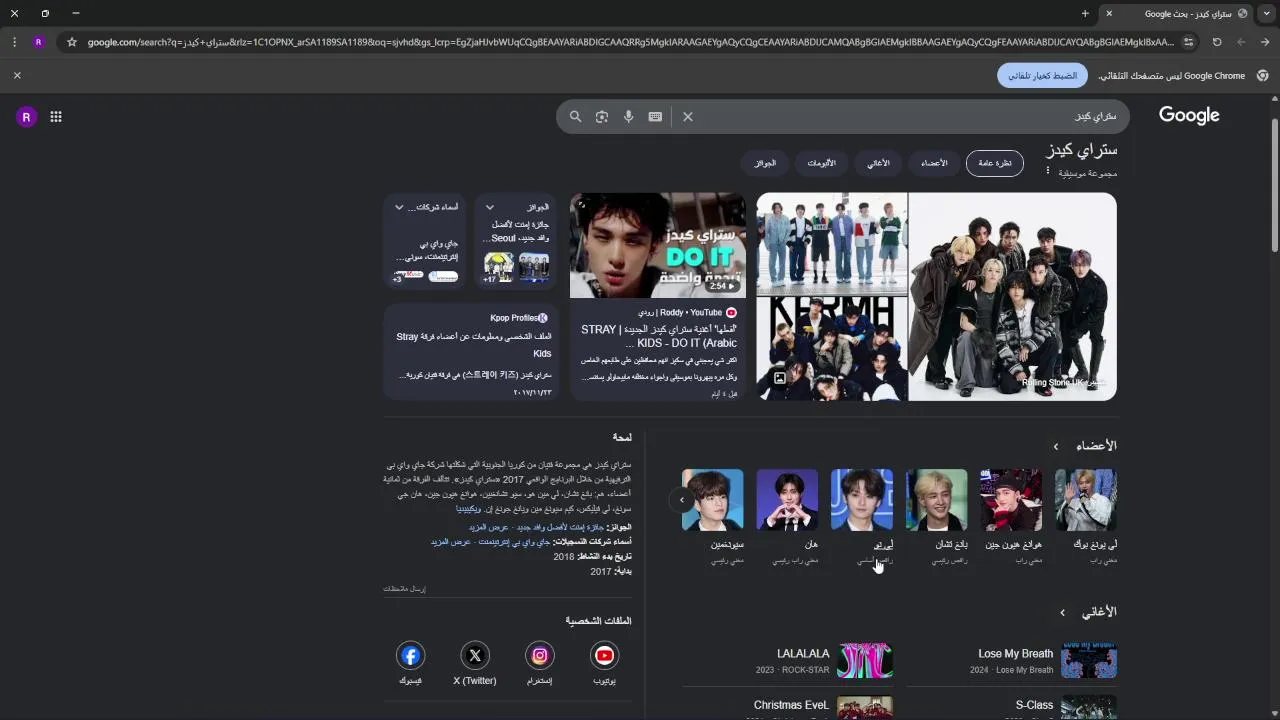Viewport: 1280px width, 720px height.
Task: Open the Christmas EveL song
Action: tap(788, 707)
